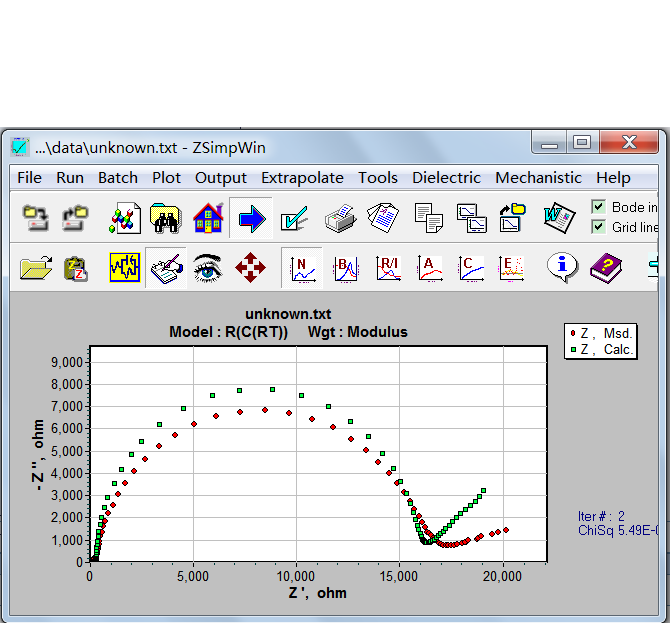The height and width of the screenshot is (623, 670).
Task: Click the printer icon in toolbar
Action: click(341, 218)
